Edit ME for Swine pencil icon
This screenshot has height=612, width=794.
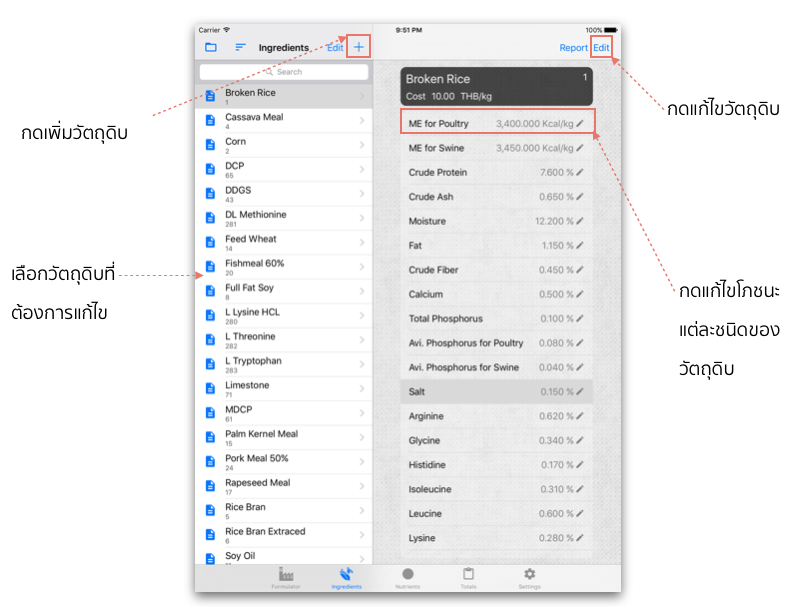(x=580, y=147)
